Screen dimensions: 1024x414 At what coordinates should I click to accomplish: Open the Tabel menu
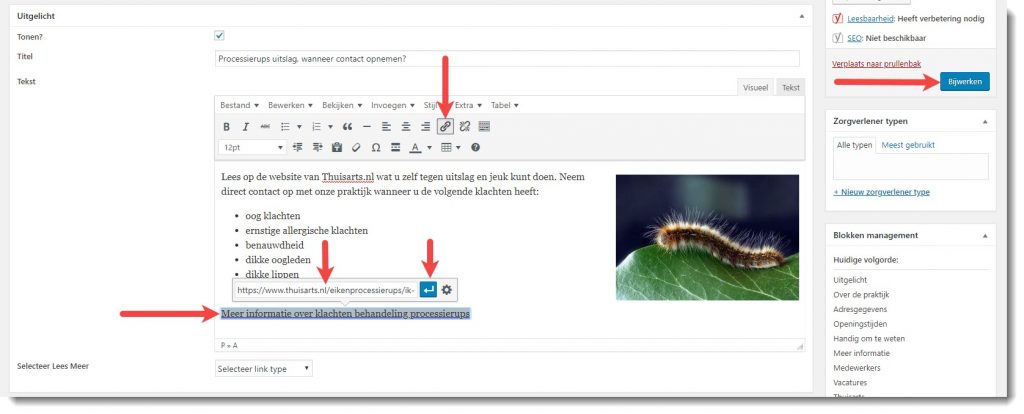pos(505,105)
